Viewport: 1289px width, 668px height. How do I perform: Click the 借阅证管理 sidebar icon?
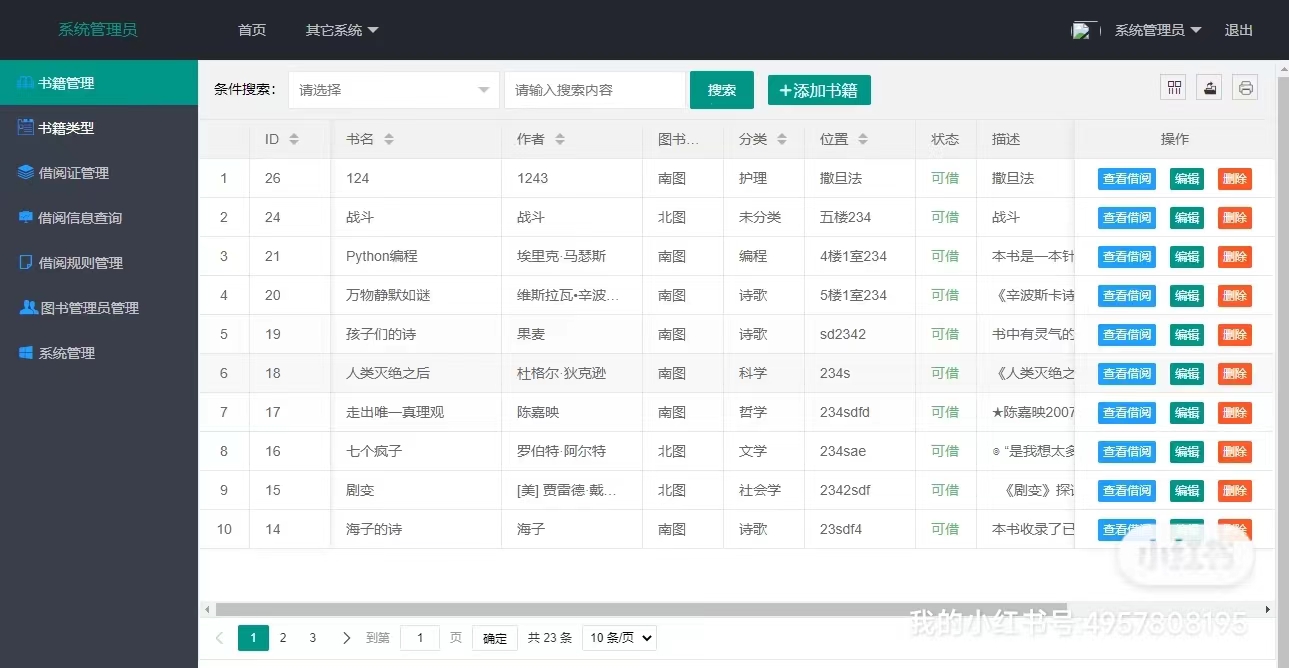[26, 172]
